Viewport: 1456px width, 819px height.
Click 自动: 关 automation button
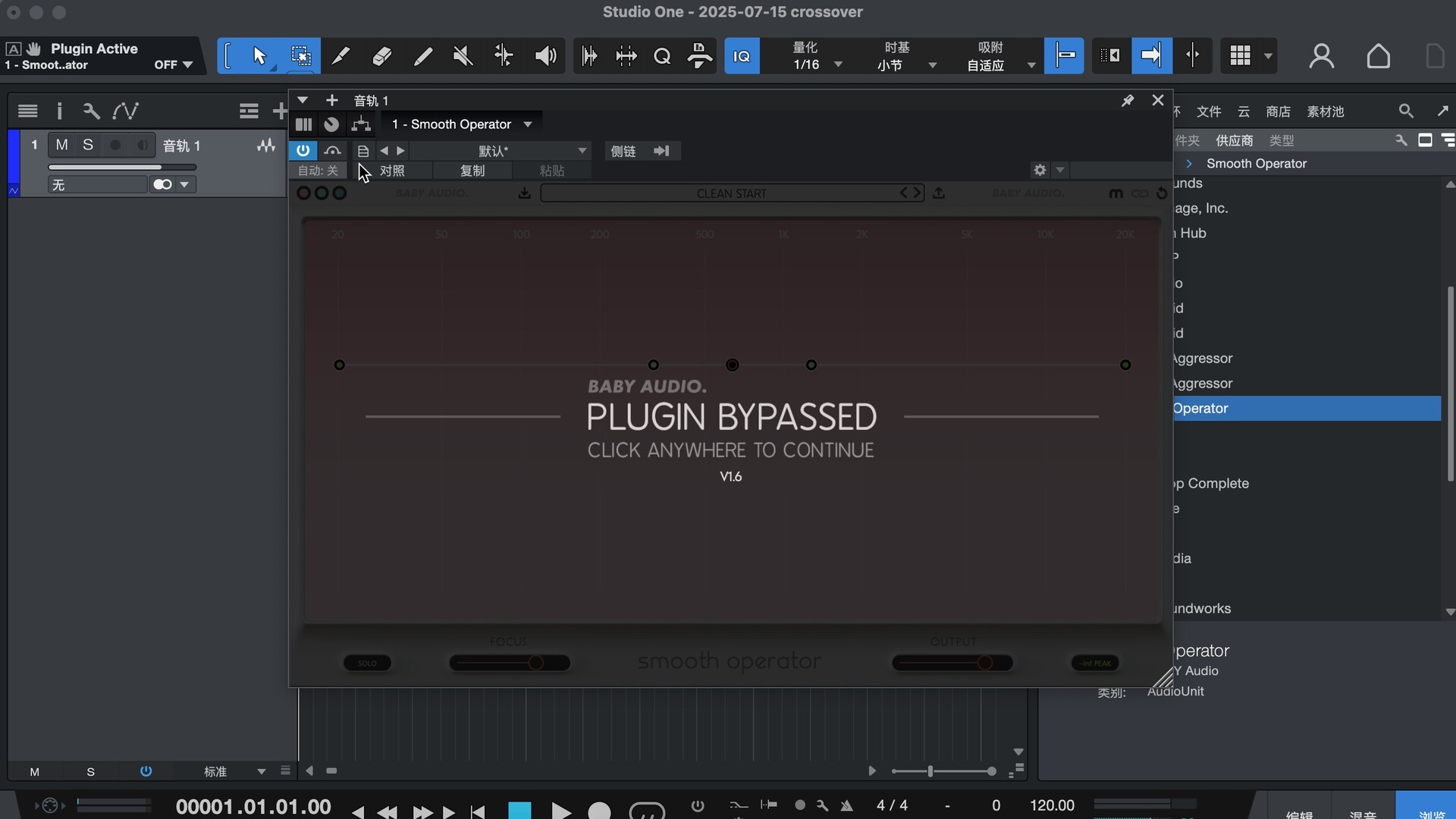coord(318,171)
